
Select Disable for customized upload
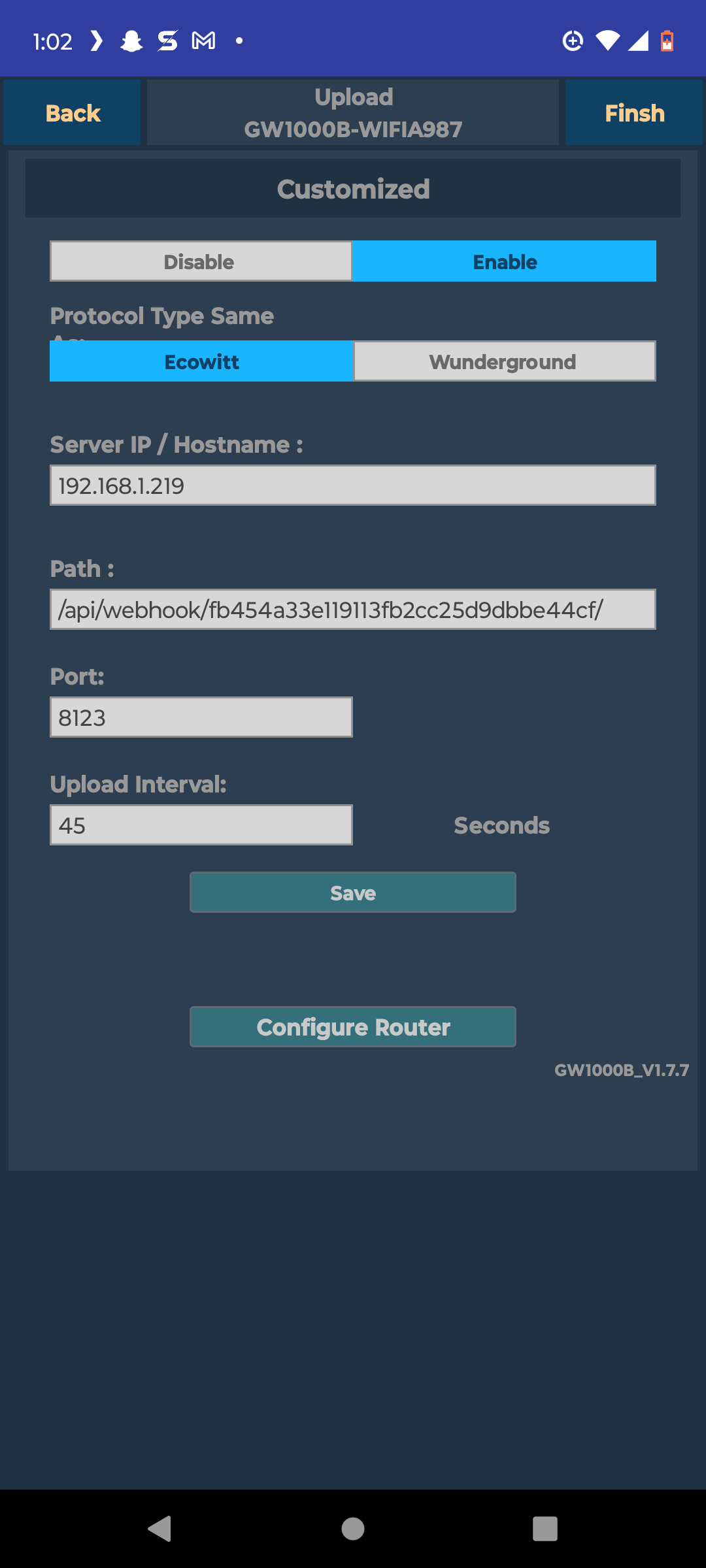coord(201,261)
